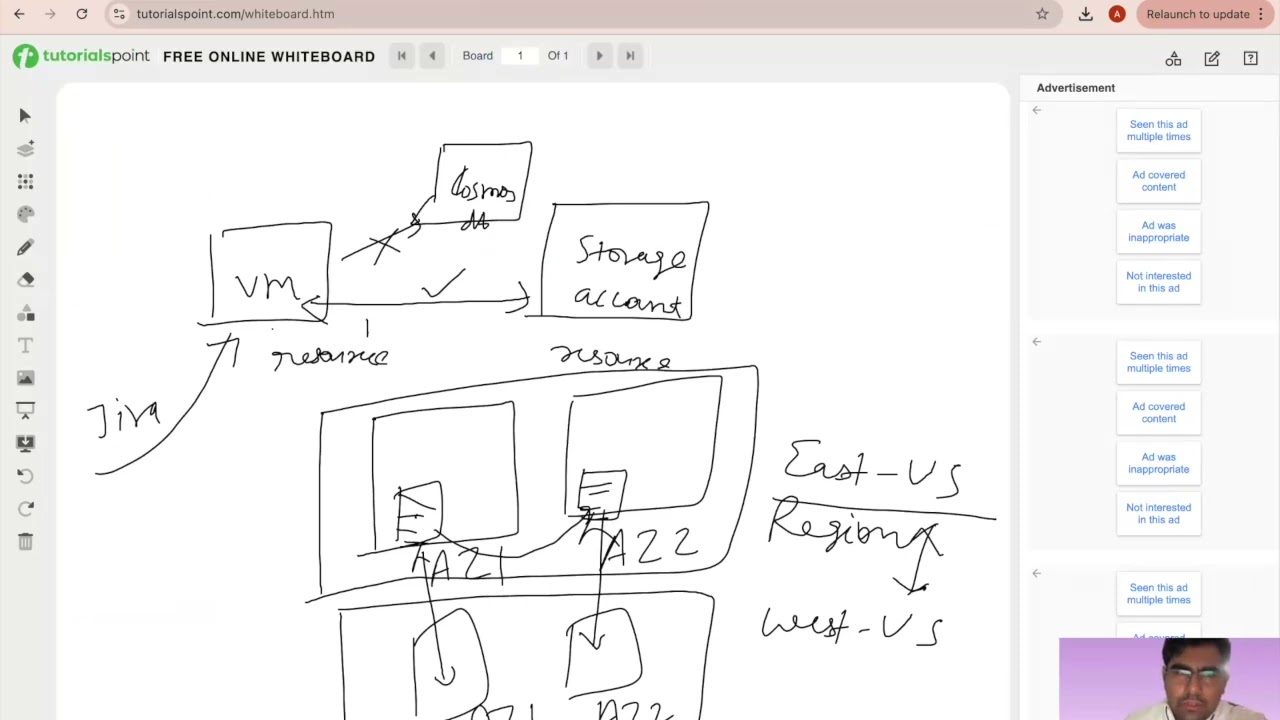This screenshot has height=720, width=1280.
Task: Undo the last drawing stroke
Action: [25, 476]
